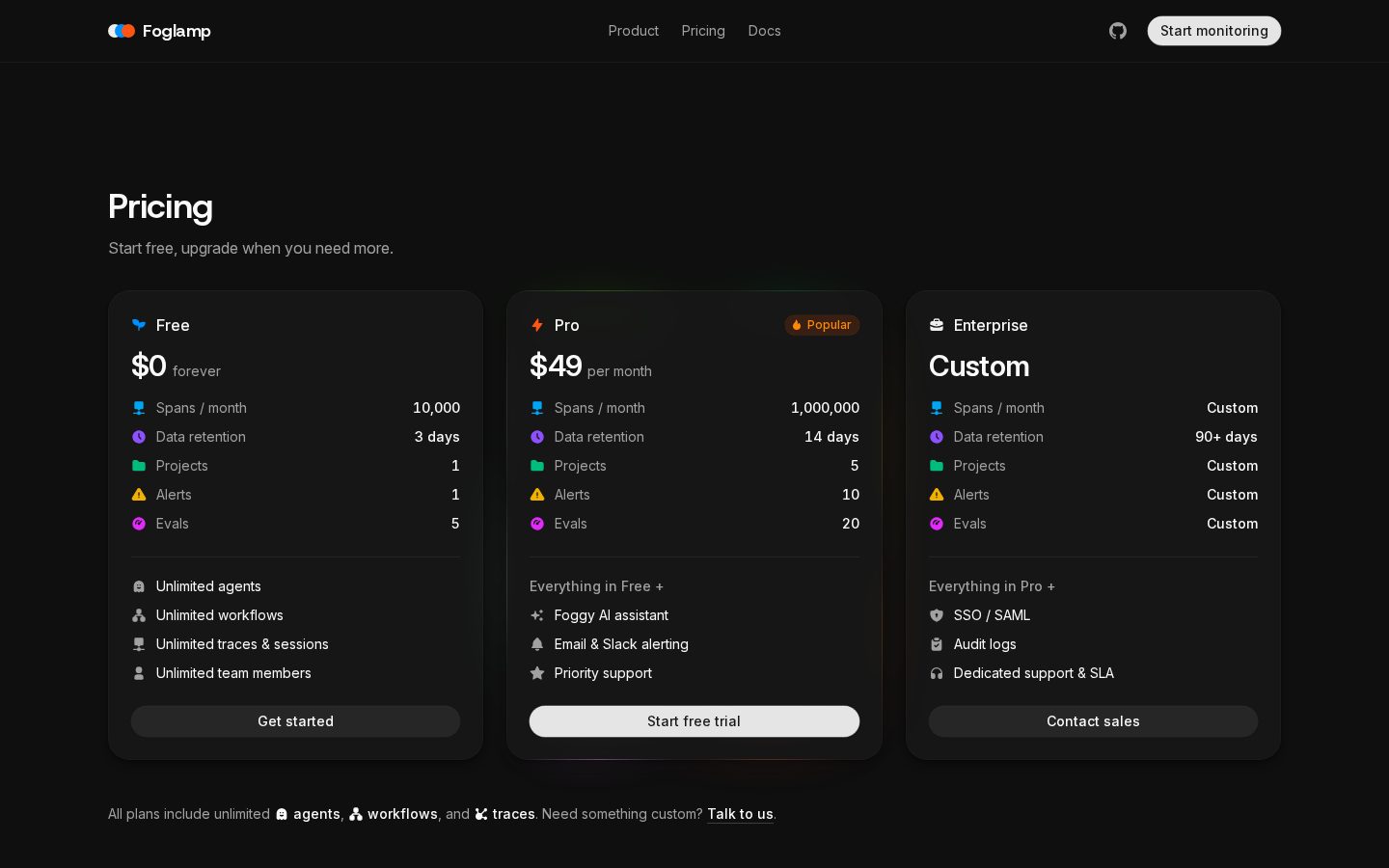This screenshot has height=868, width=1389.
Task: Click the Email & Slack alerting text
Action: pos(621,644)
